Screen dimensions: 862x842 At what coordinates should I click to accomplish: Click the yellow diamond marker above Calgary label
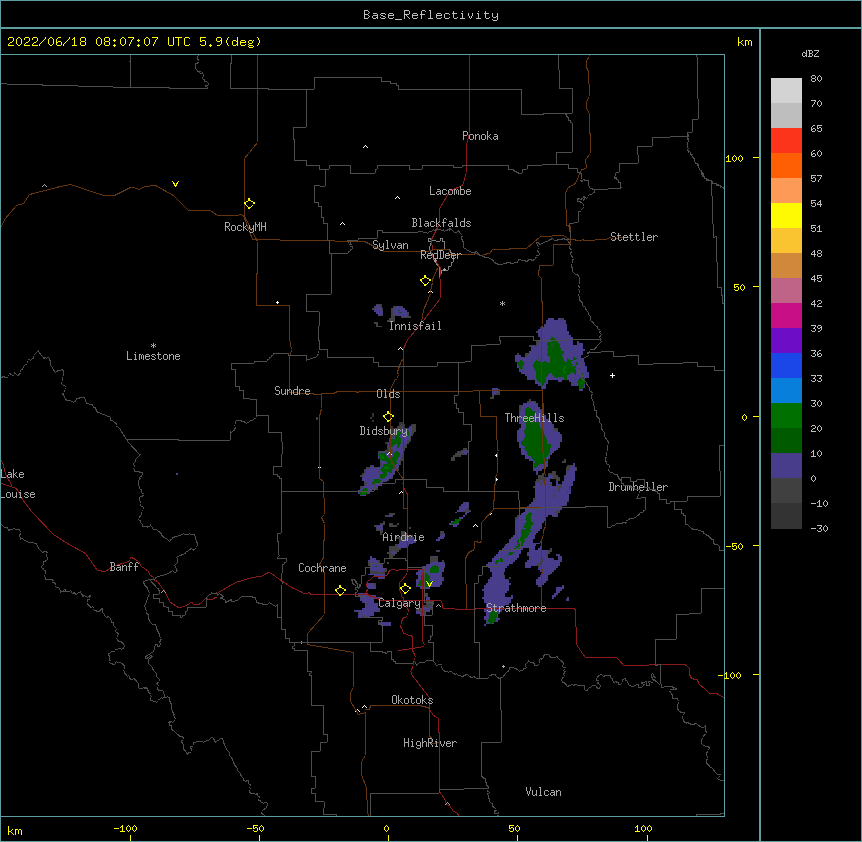pyautogui.click(x=405, y=589)
